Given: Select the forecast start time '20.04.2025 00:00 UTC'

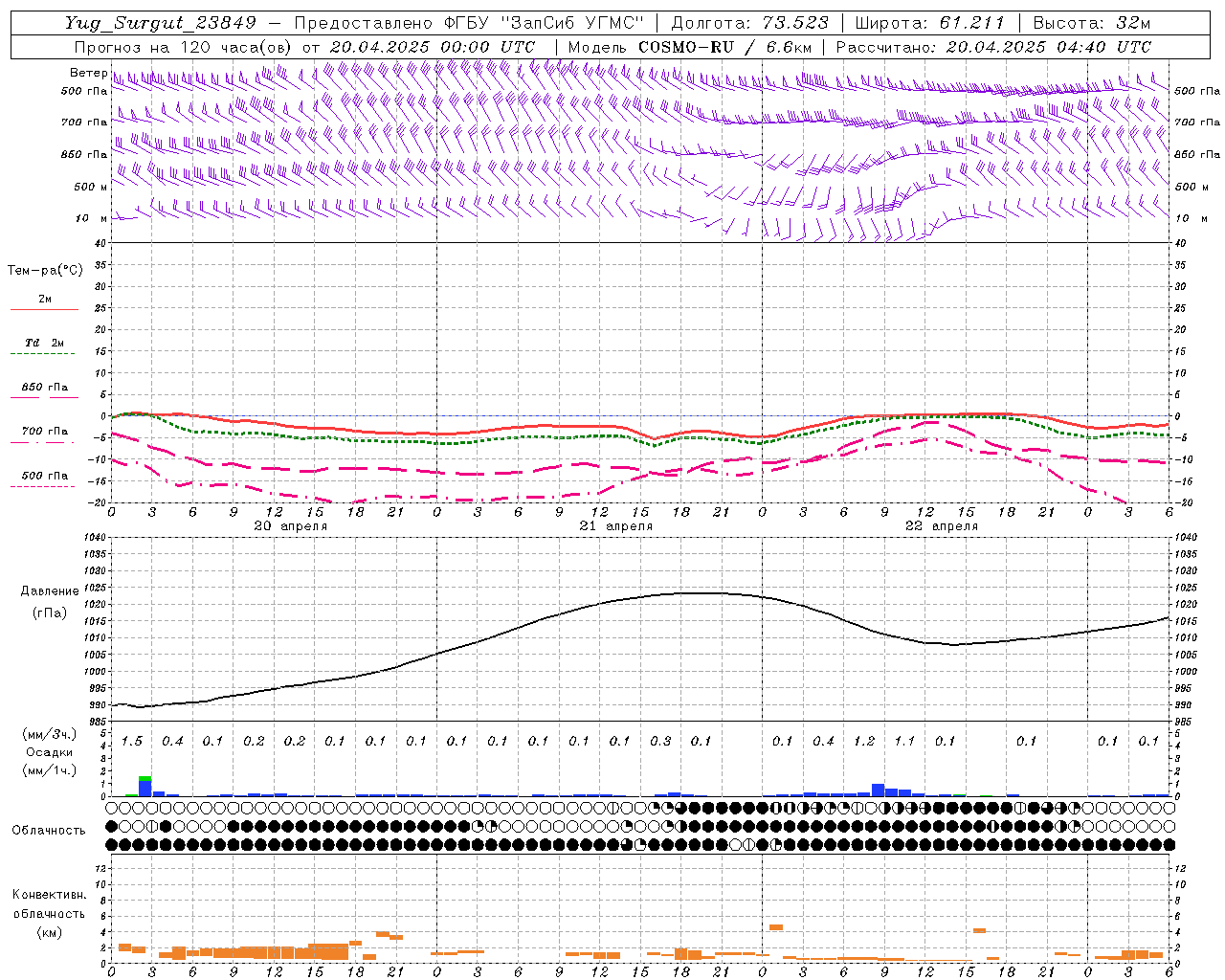Looking at the screenshot, I should point(433,47).
